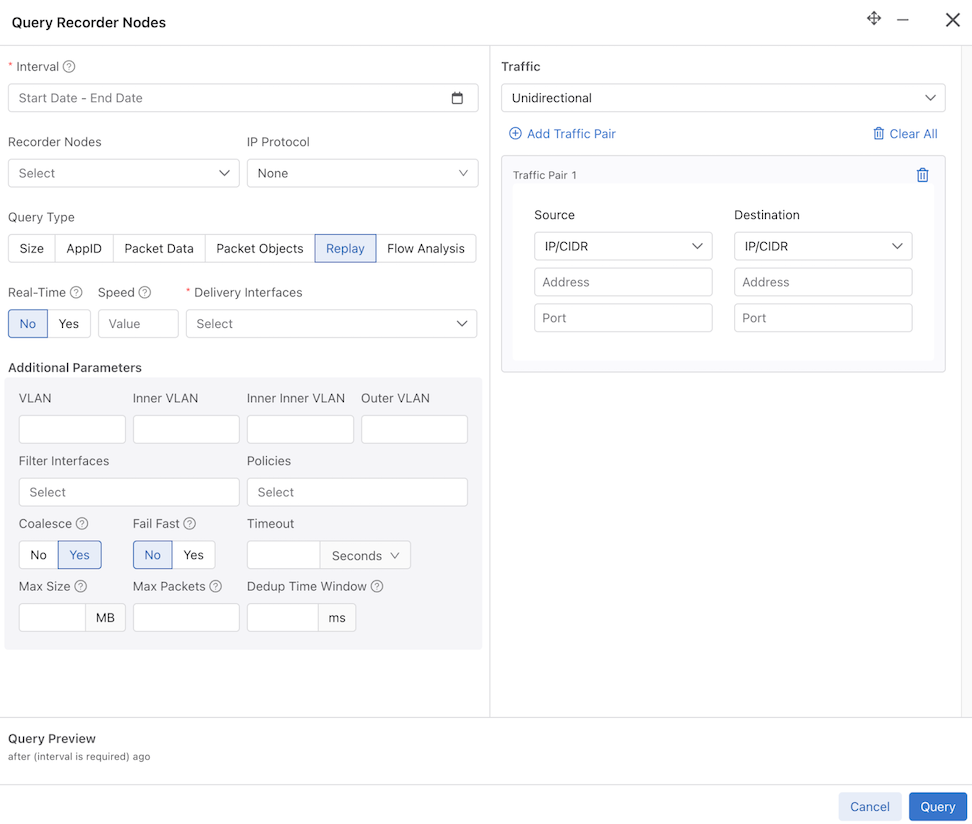This screenshot has width=972, height=824.
Task: Click the Dedup Time Window help icon
Action: 377,586
